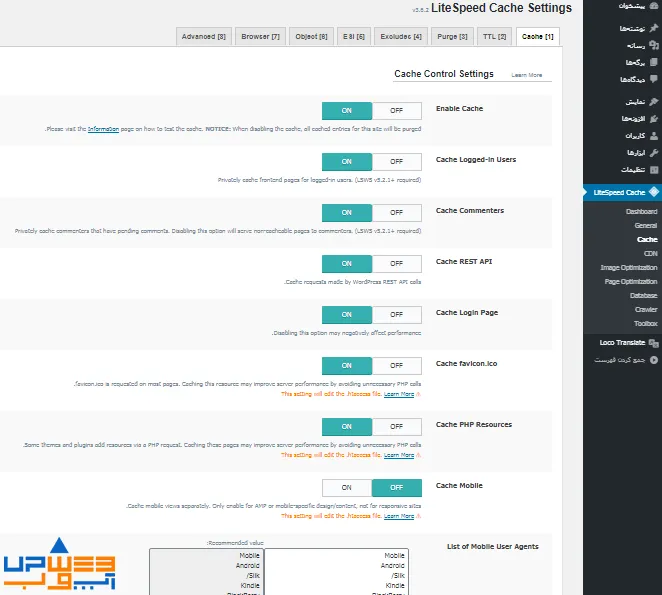Set Cache REST API to OFF

point(396,264)
